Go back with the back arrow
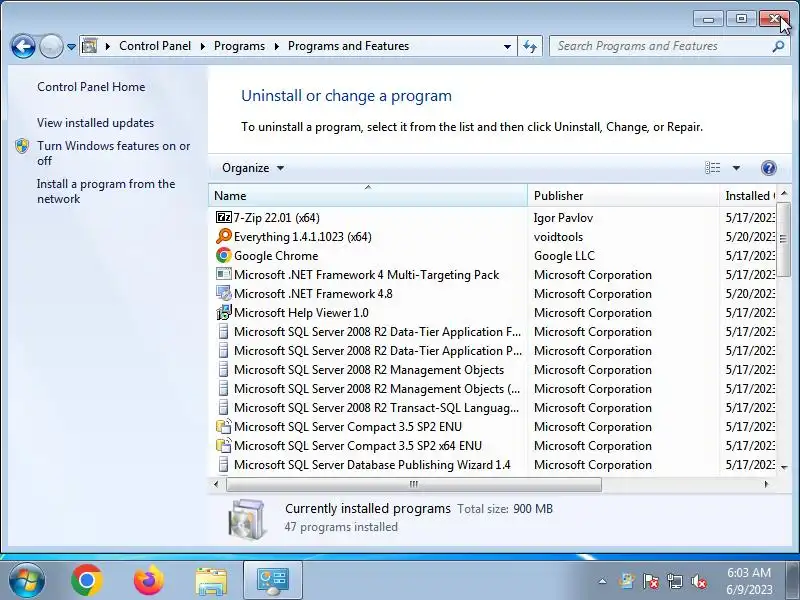The height and width of the screenshot is (600, 800). pos(23,47)
